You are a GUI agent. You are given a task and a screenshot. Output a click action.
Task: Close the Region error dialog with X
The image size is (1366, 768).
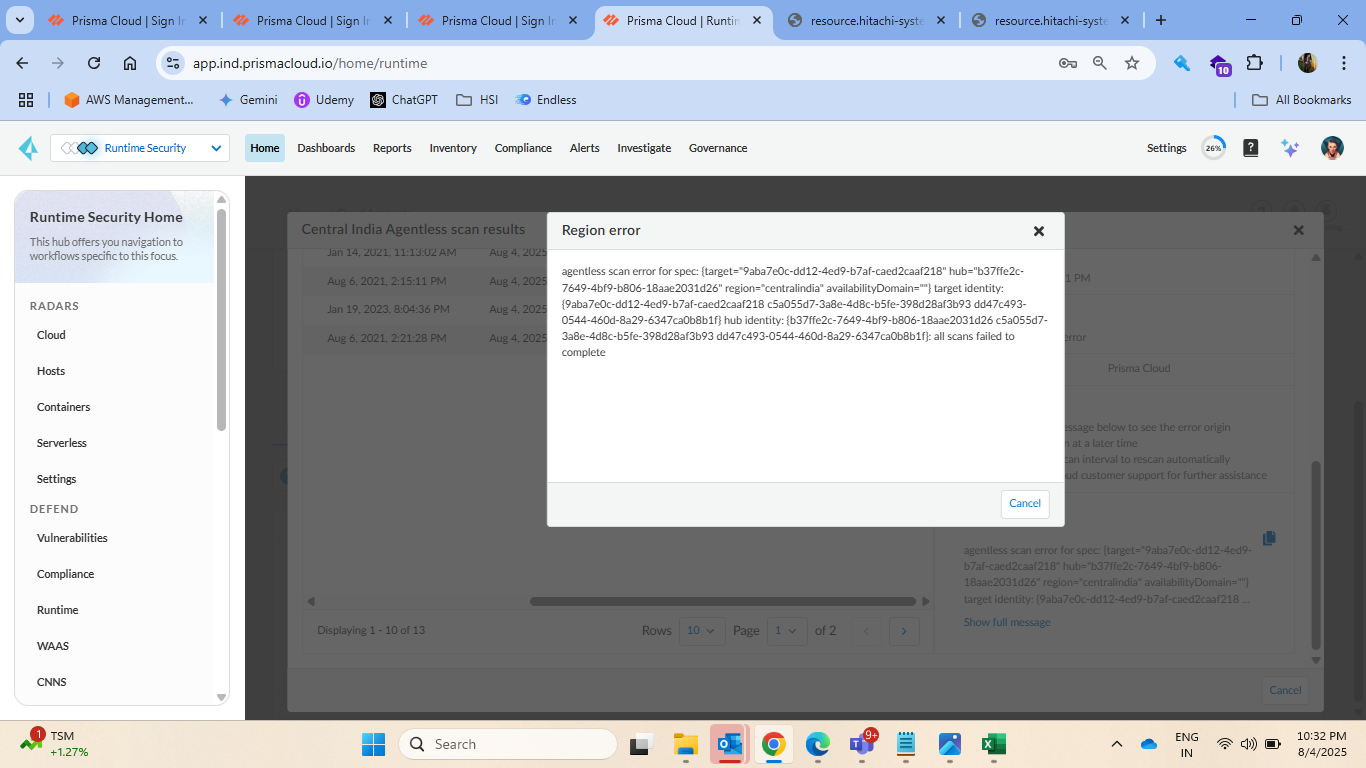pyautogui.click(x=1038, y=231)
